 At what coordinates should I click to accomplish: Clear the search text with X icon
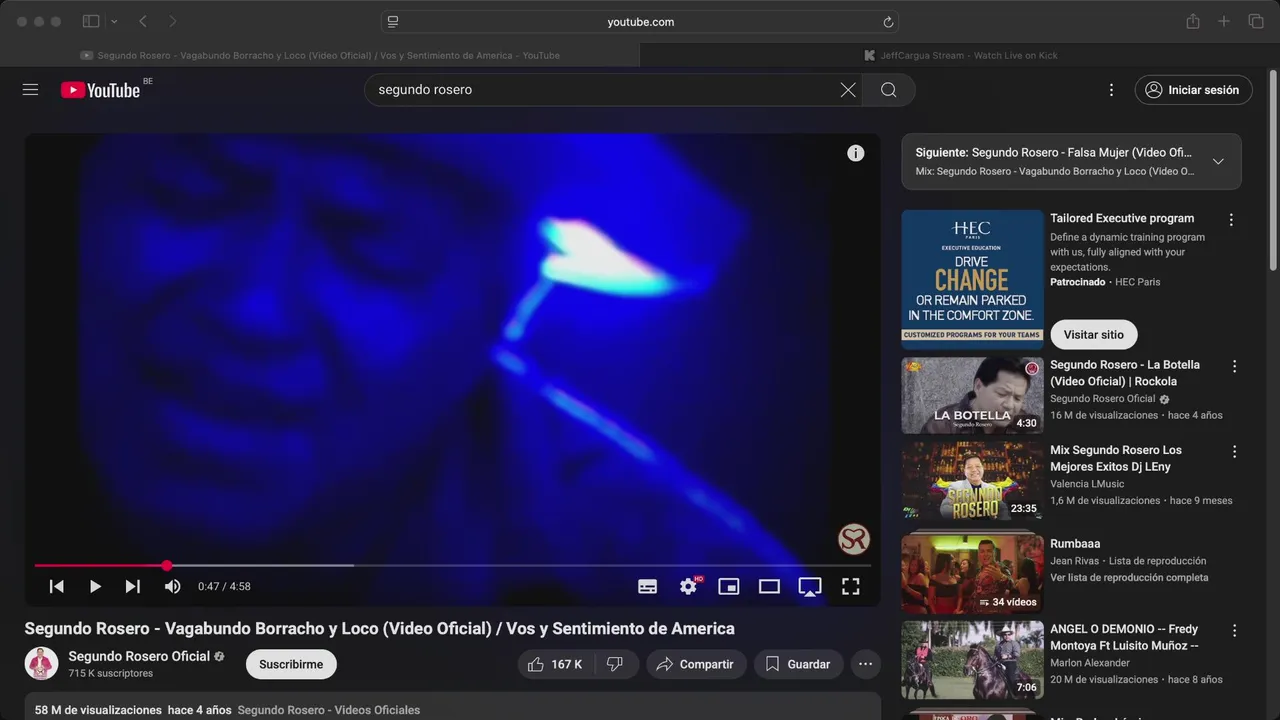click(848, 90)
